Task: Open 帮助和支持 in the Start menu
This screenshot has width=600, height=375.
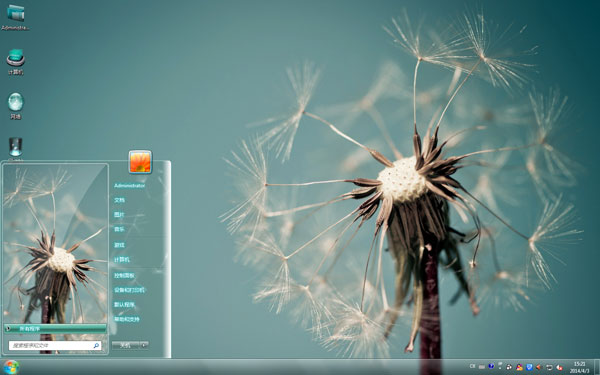Action: pos(127,319)
